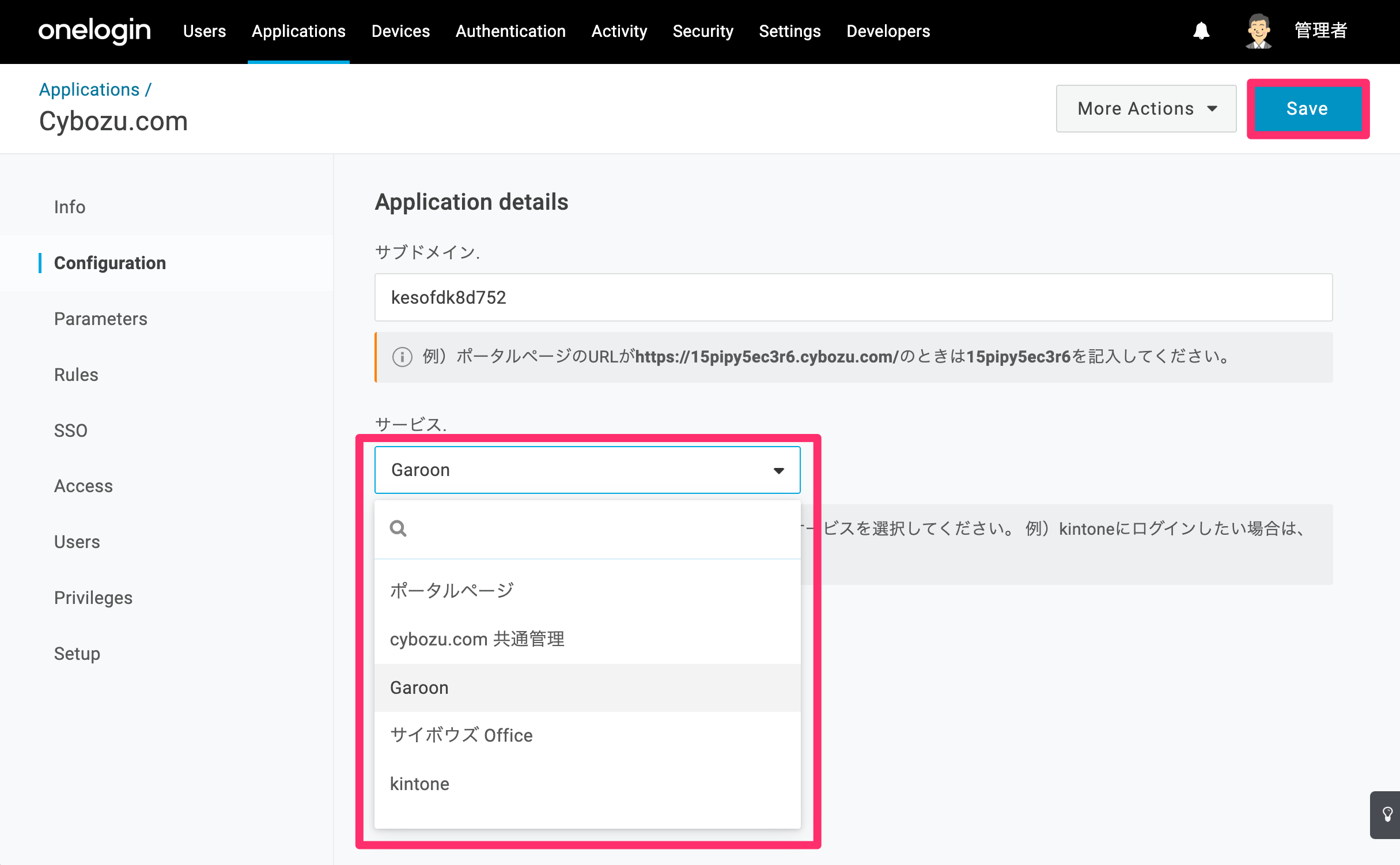Click the info icon in subdomain hint
Viewport: 1400px width, 865px height.
click(402, 357)
